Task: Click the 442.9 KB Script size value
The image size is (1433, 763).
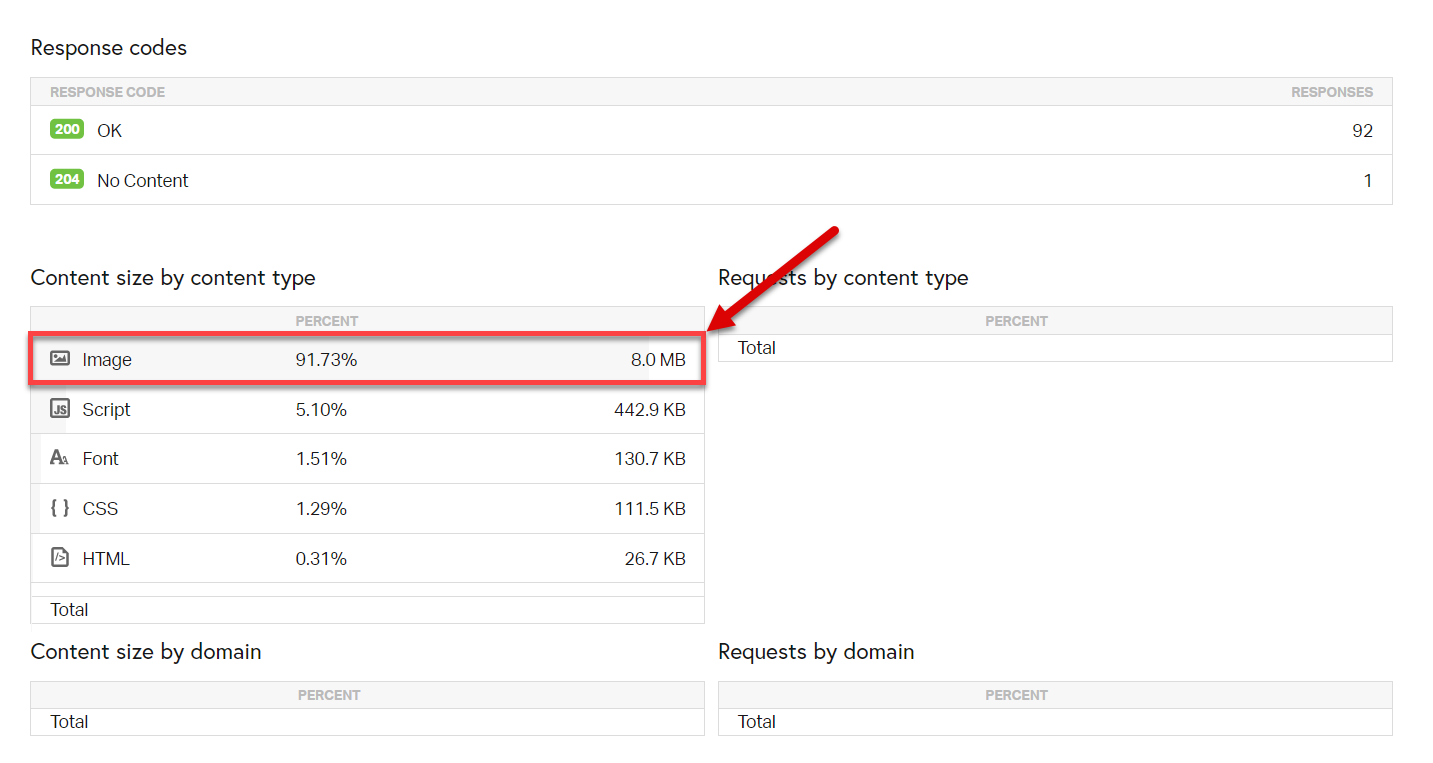Action: [x=649, y=410]
